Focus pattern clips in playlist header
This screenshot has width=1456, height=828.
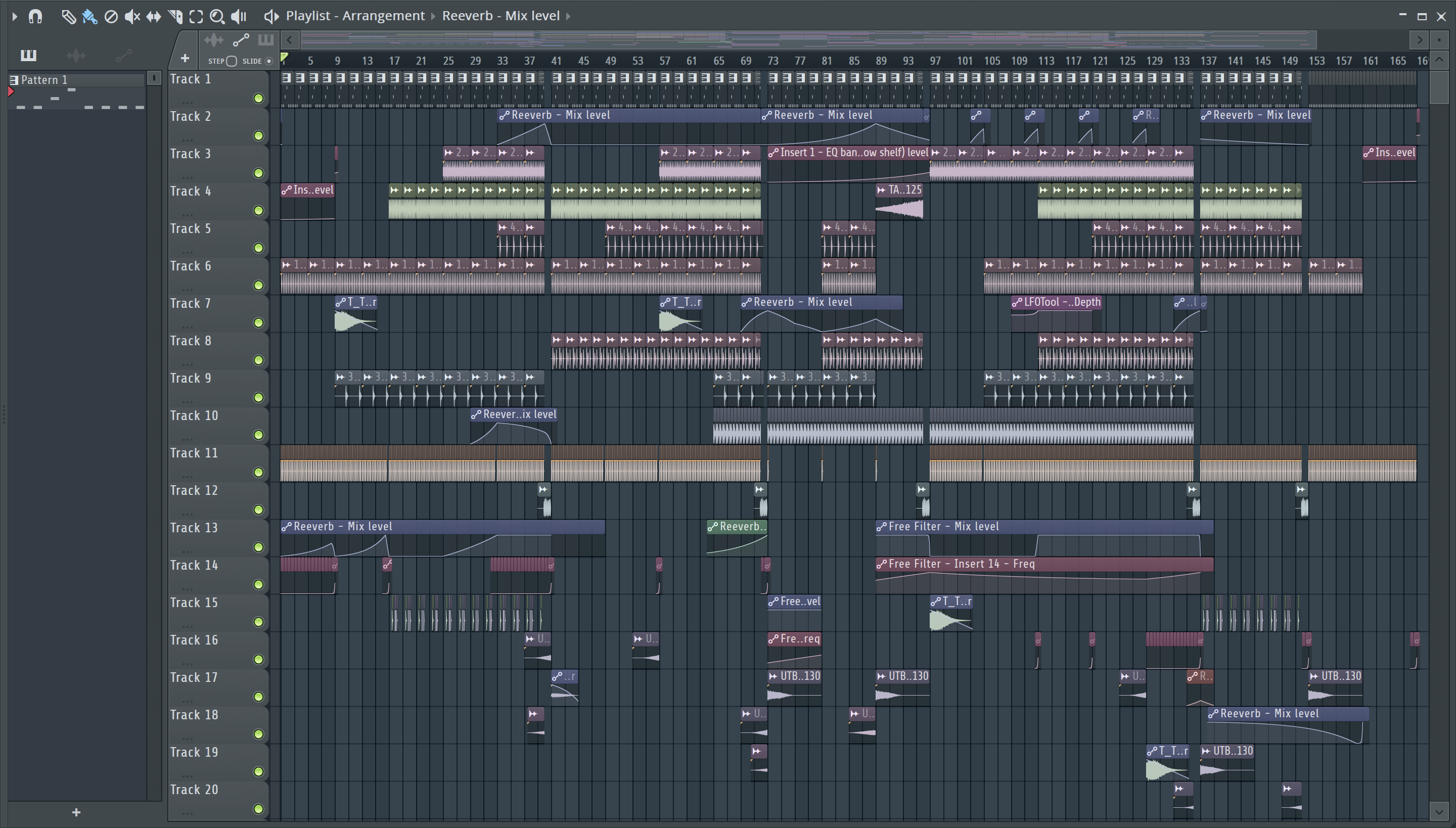point(265,40)
